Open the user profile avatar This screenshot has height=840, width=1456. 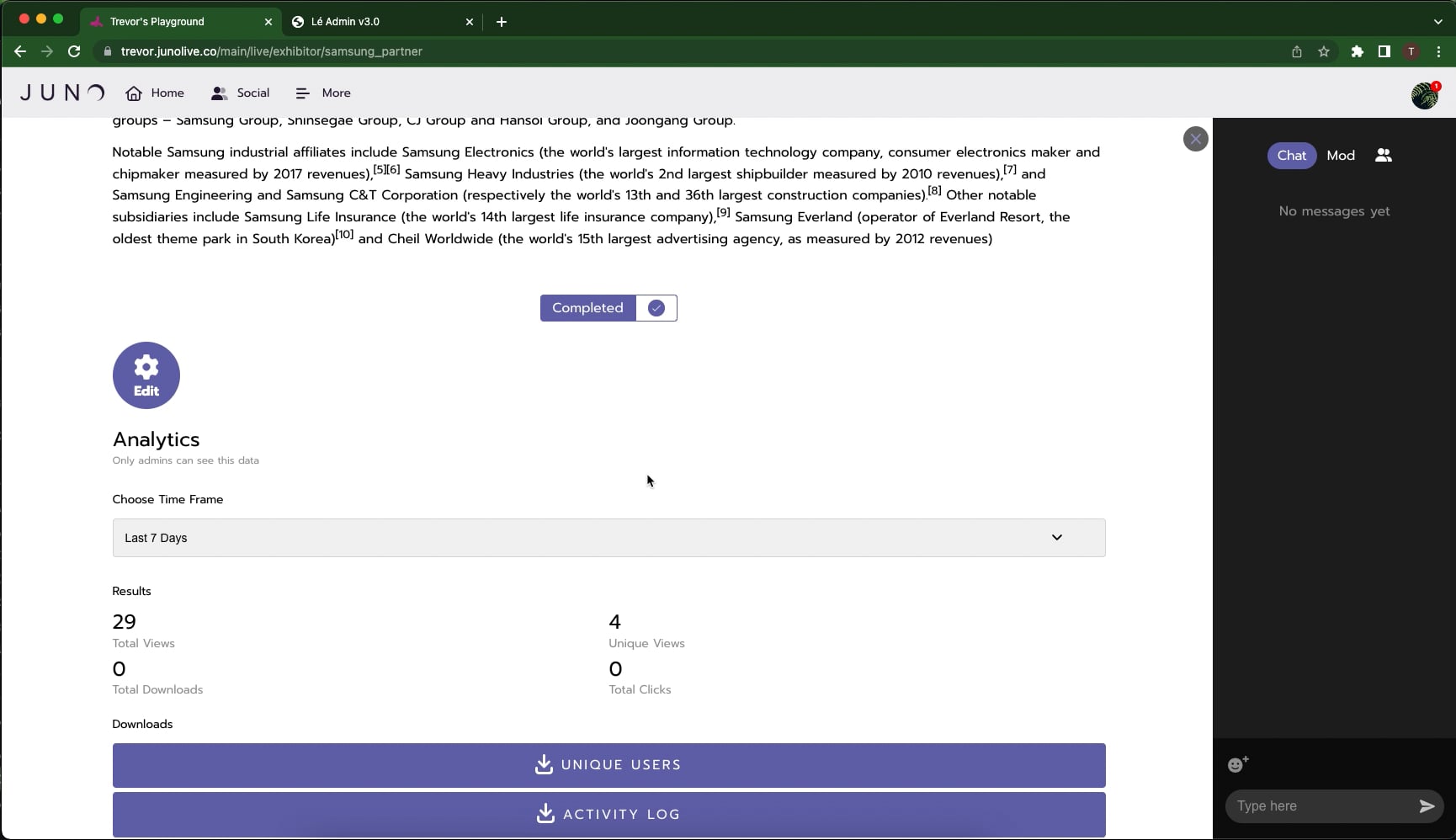click(x=1425, y=94)
